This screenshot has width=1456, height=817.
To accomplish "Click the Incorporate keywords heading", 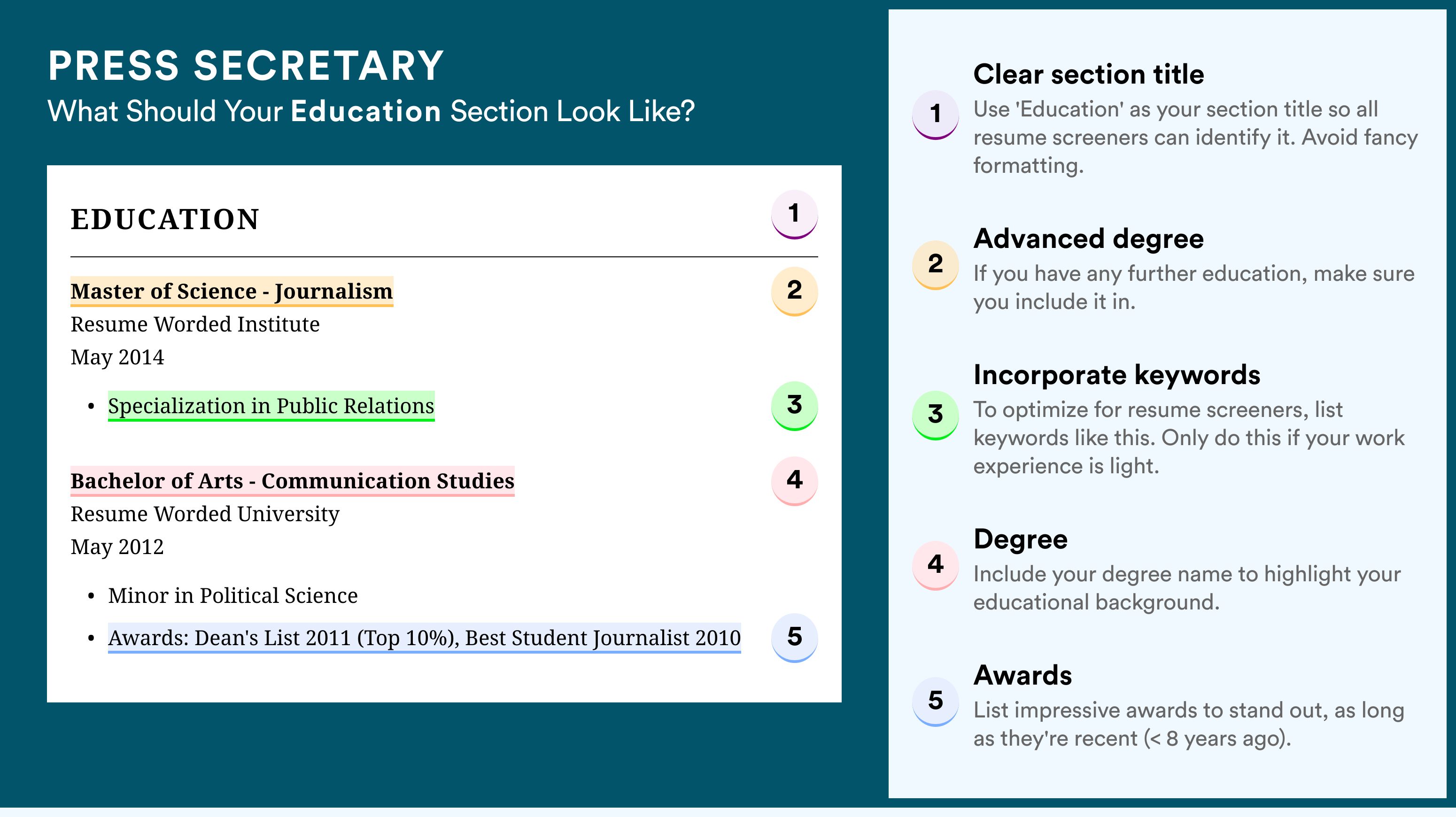I will pos(1117,375).
